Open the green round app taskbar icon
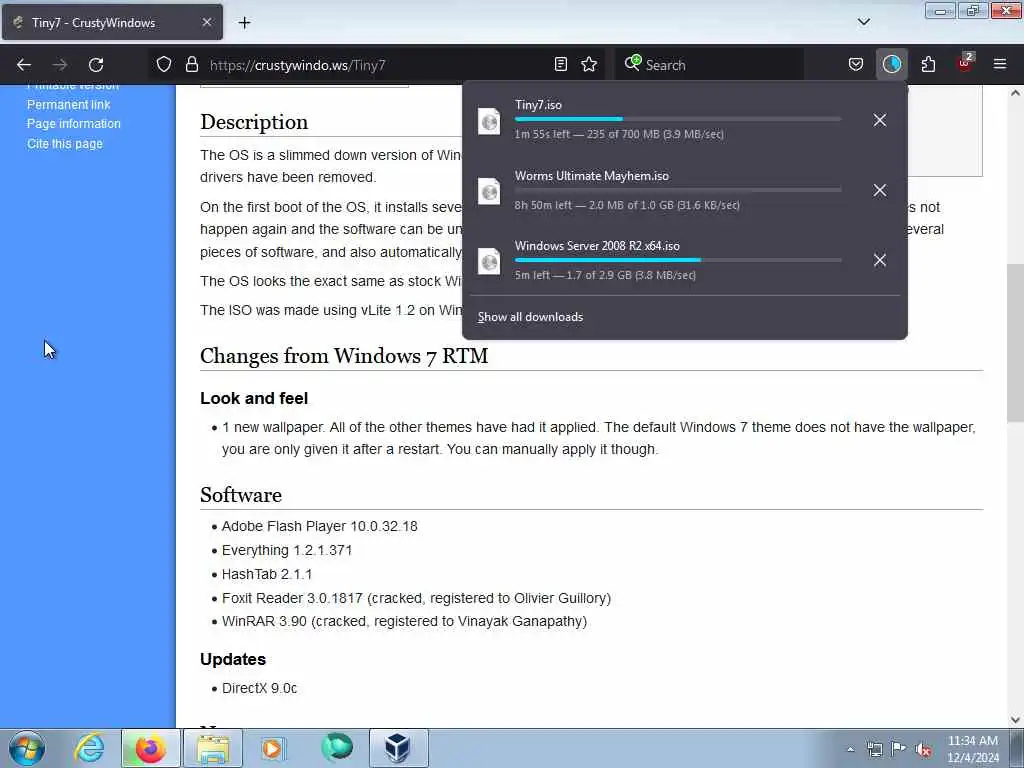This screenshot has height=768, width=1024. [337, 748]
